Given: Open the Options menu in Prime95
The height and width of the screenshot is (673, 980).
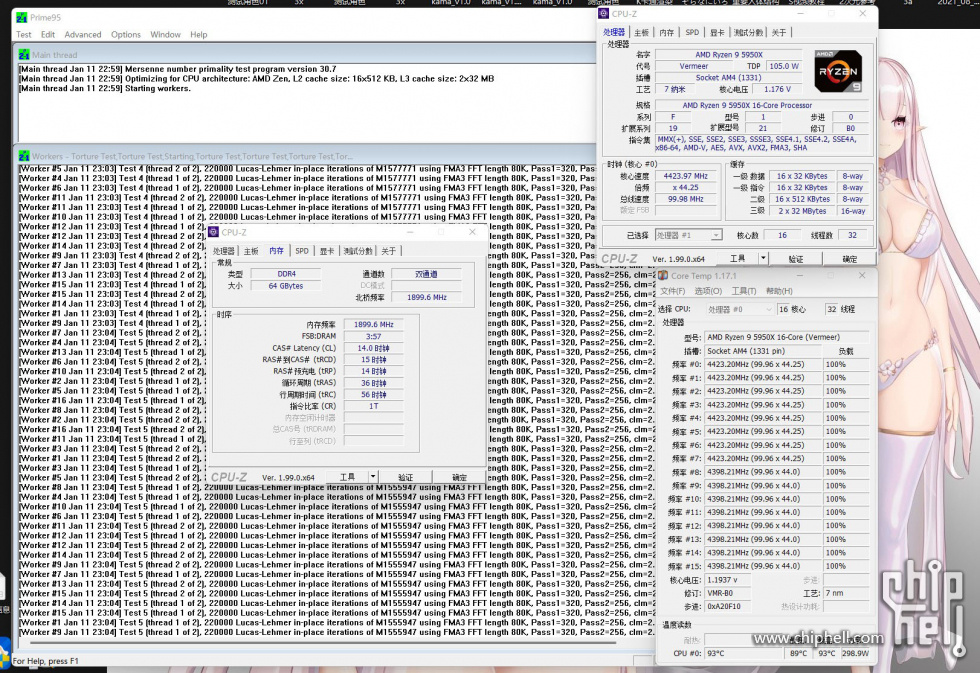Looking at the screenshot, I should click(126, 34).
